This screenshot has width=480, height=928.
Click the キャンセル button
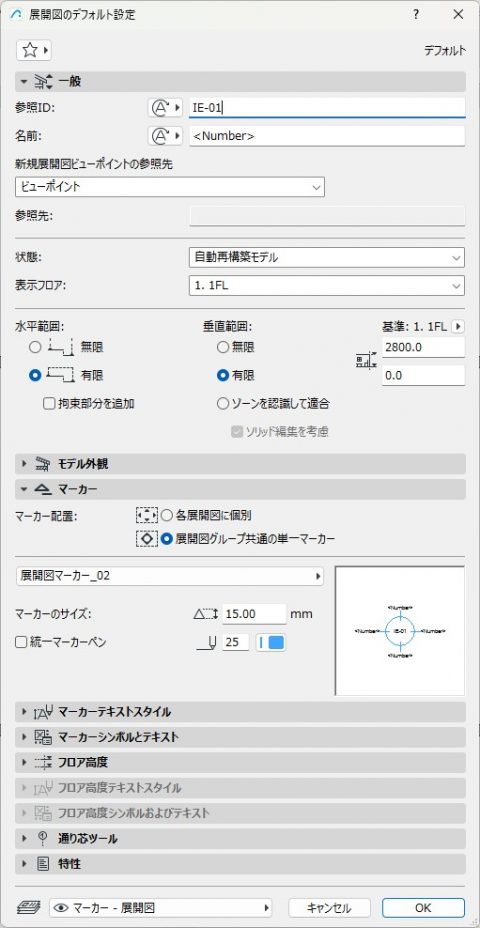point(330,908)
